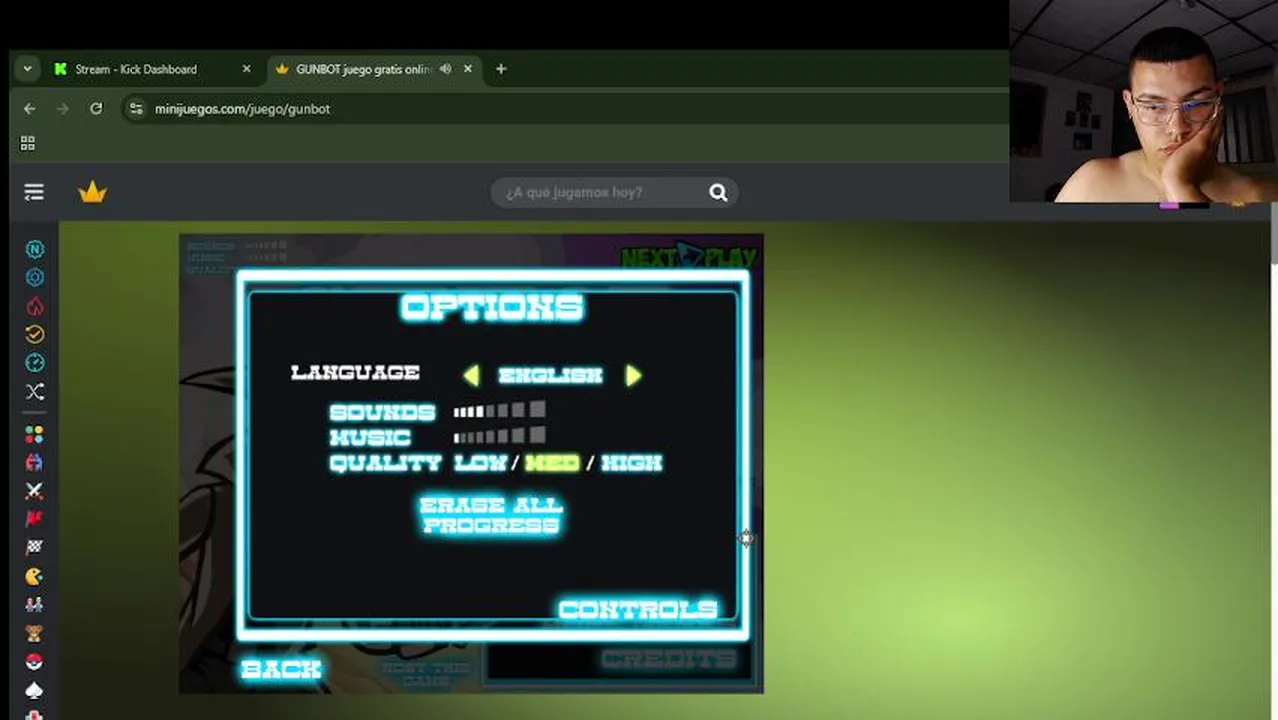The height and width of the screenshot is (720, 1278).
Task: Adjust the Music volume bar
Action: [499, 436]
